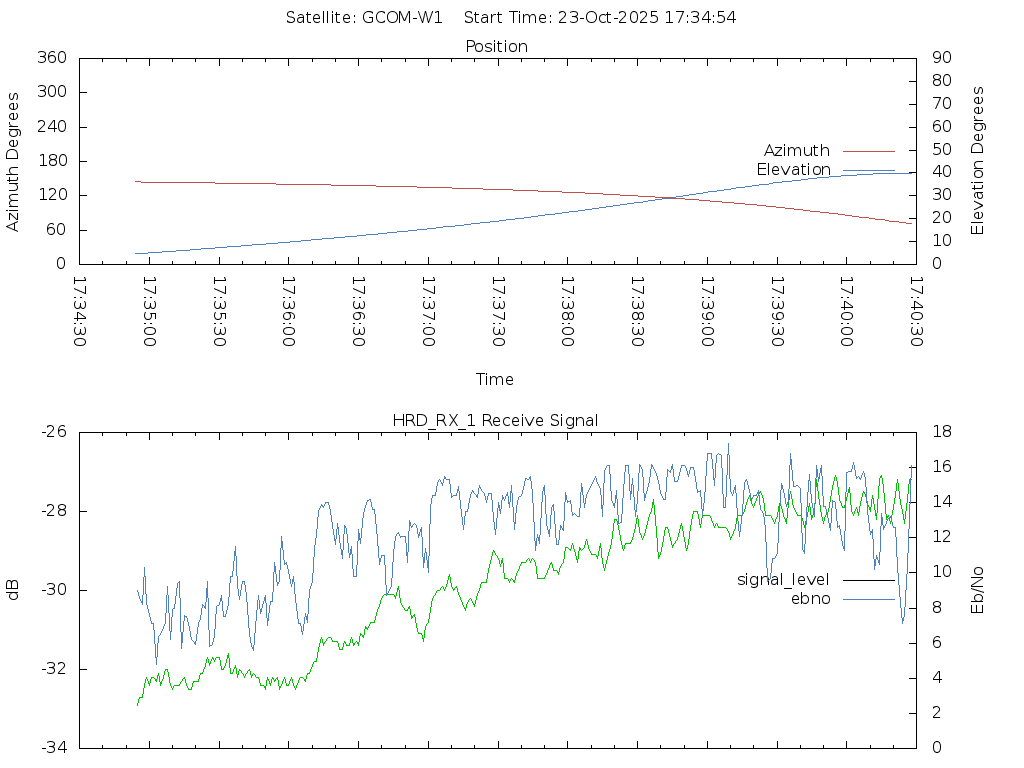Click the signal_level legend label
1024x768 pixels.
click(x=783, y=580)
